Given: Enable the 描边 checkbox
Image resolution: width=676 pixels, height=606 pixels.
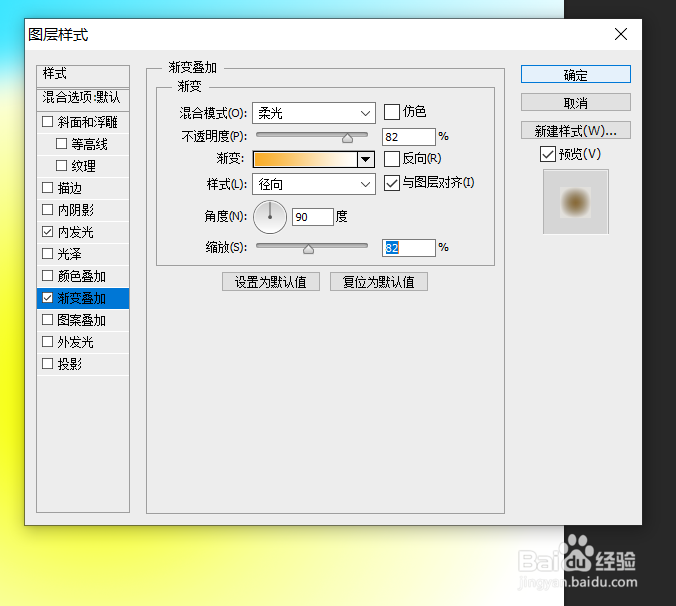Looking at the screenshot, I should pos(47,187).
